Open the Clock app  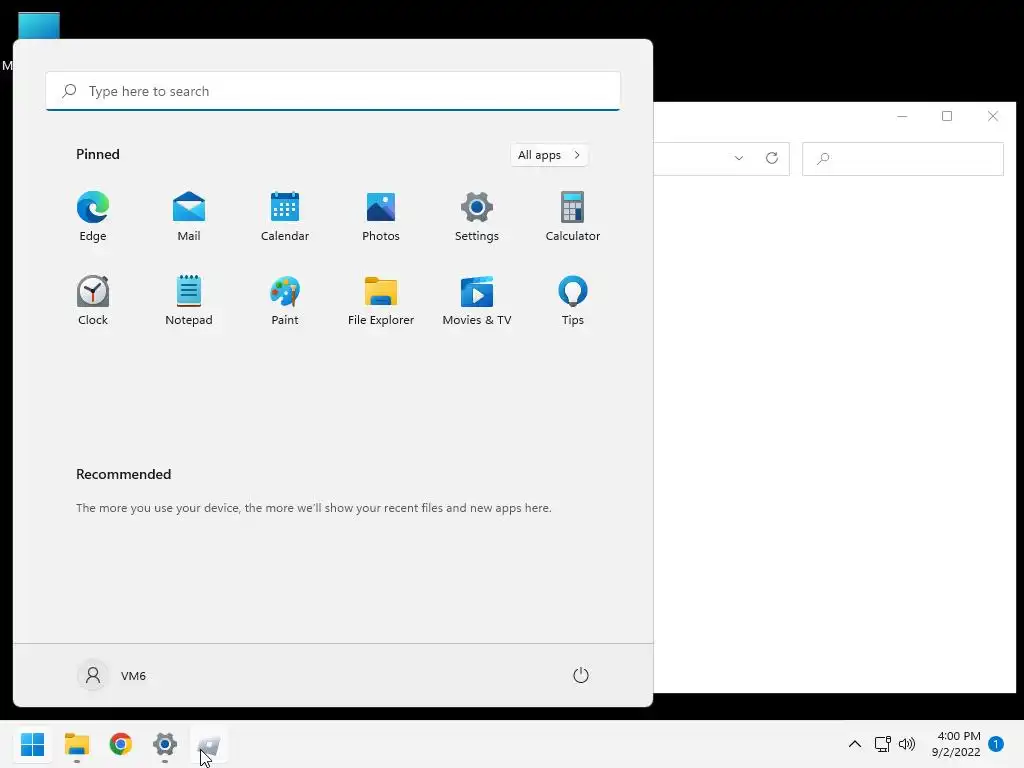pyautogui.click(x=93, y=300)
